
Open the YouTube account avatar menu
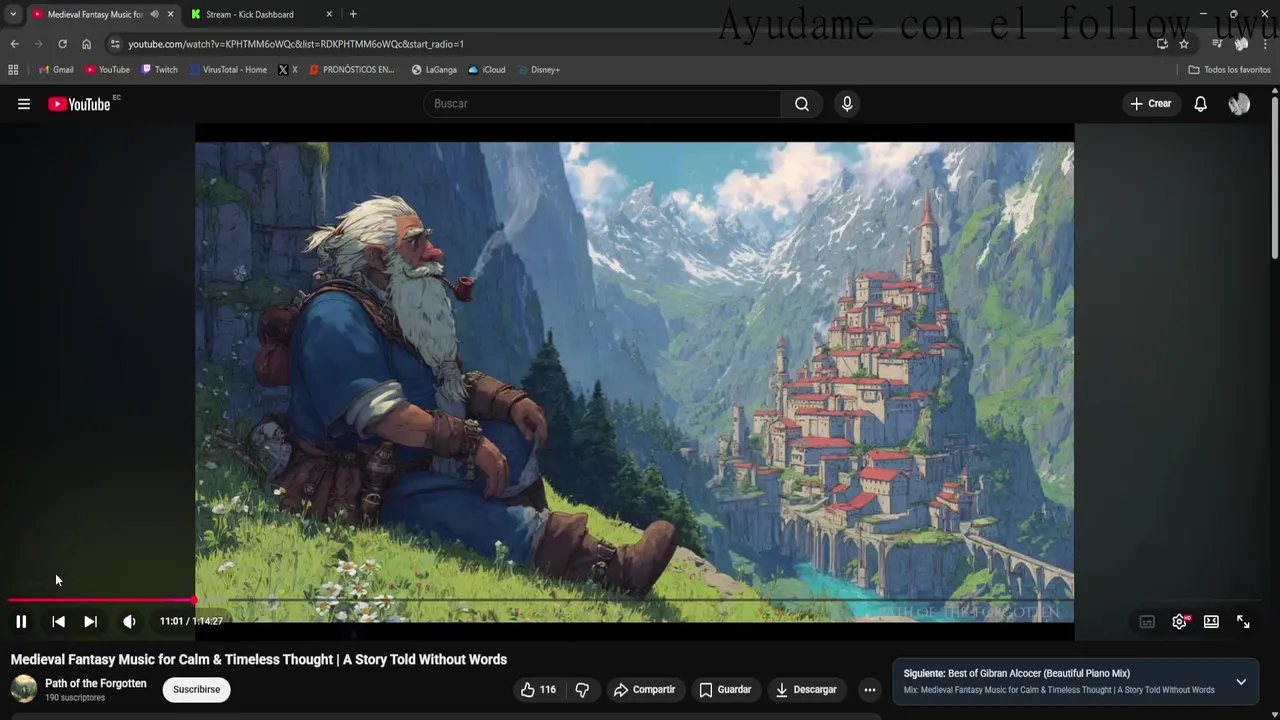coord(1239,104)
